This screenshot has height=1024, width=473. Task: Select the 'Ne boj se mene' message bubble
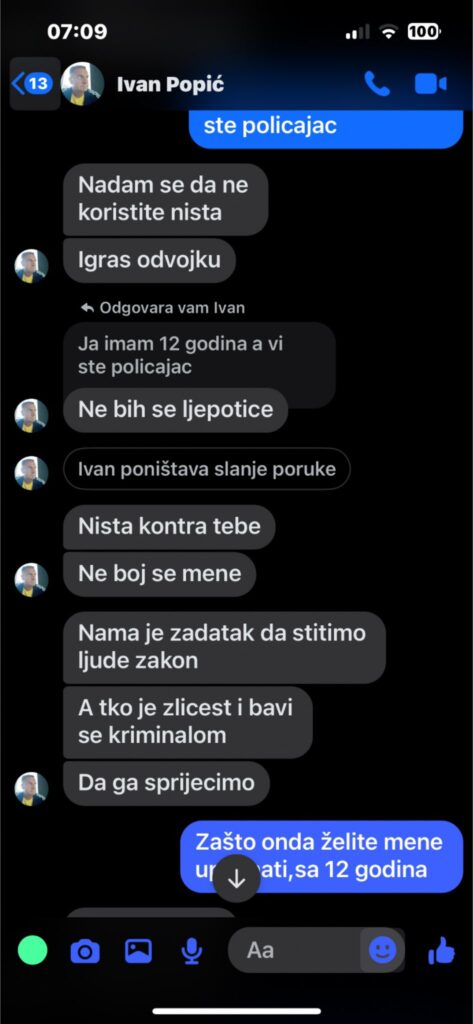click(159, 574)
